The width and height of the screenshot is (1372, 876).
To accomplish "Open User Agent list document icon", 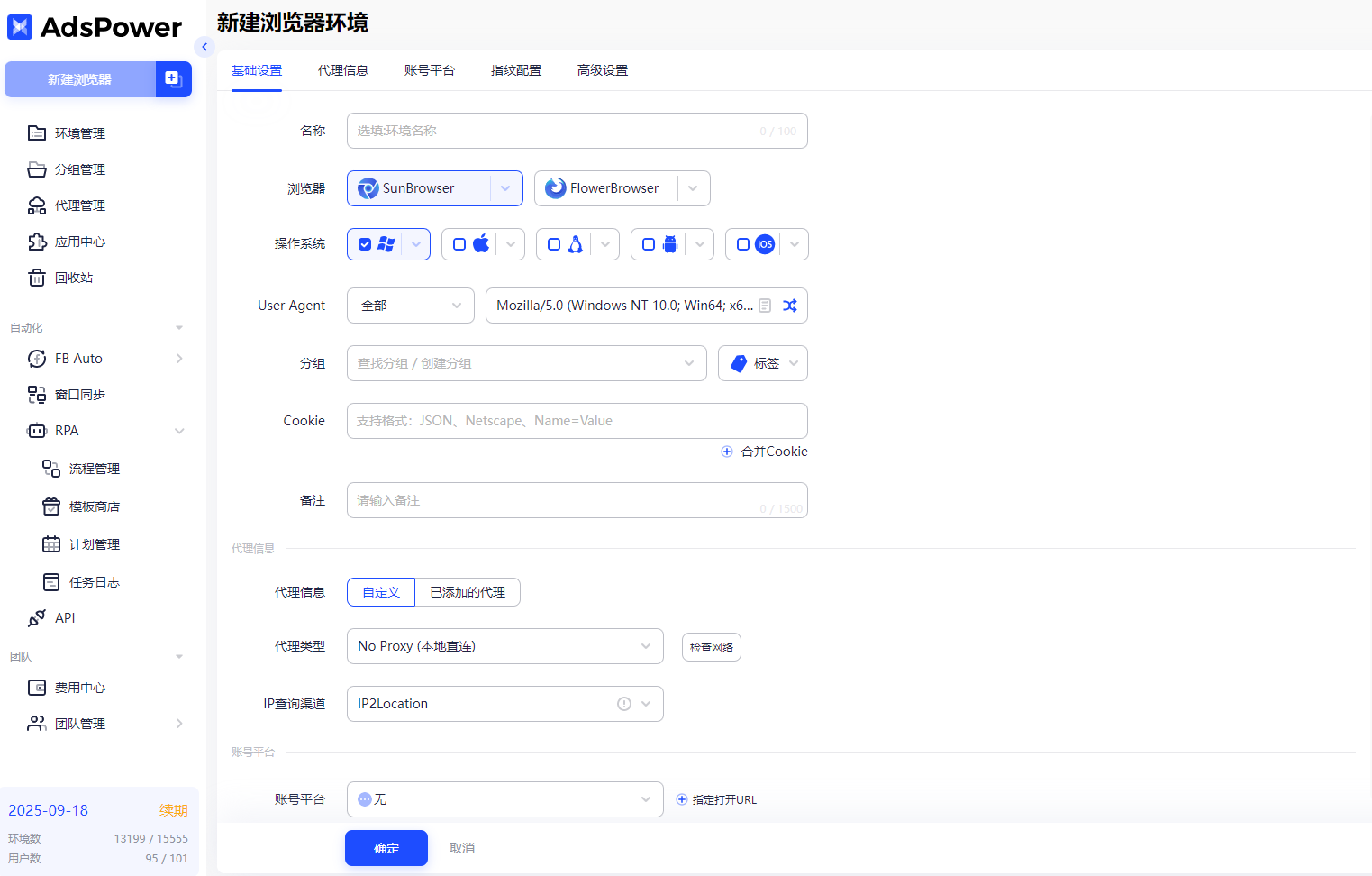I will pyautogui.click(x=765, y=306).
